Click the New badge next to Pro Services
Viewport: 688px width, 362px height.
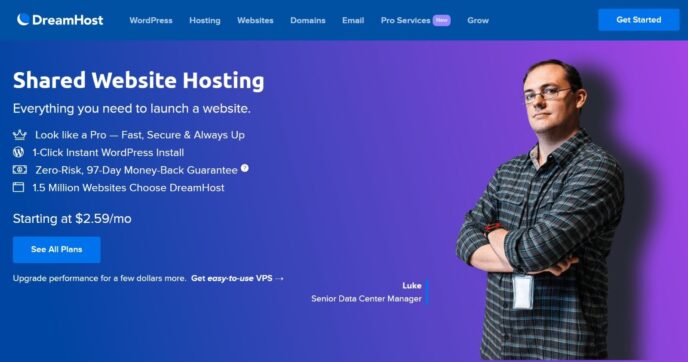[441, 20]
